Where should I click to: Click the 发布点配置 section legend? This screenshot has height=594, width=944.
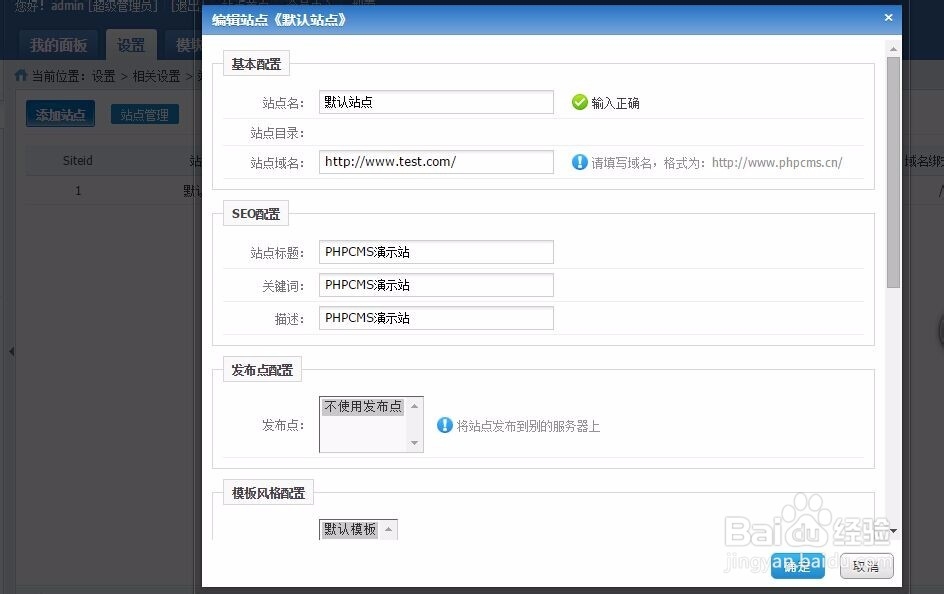click(262, 370)
